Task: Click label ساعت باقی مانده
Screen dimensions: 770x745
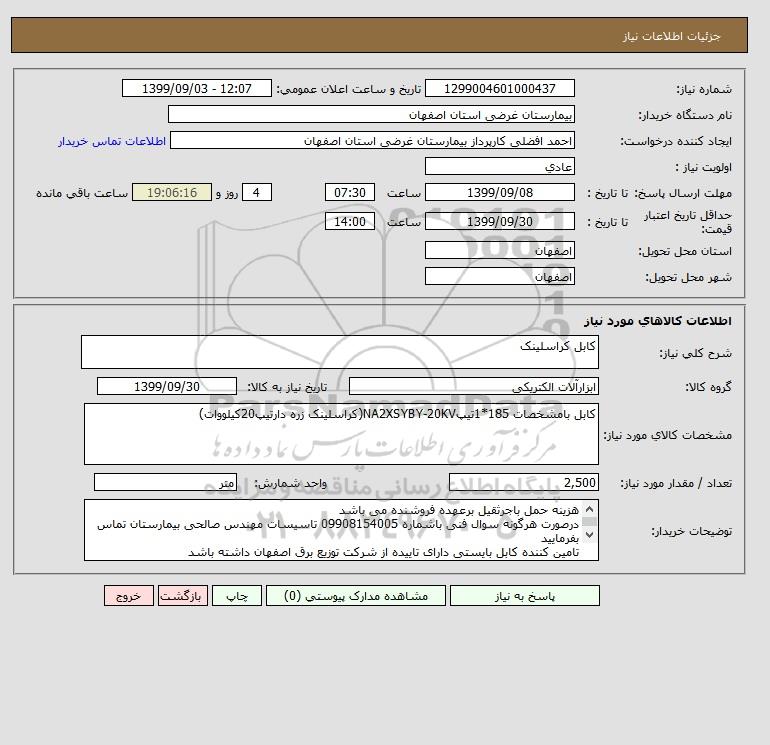Action: [x=82, y=193]
